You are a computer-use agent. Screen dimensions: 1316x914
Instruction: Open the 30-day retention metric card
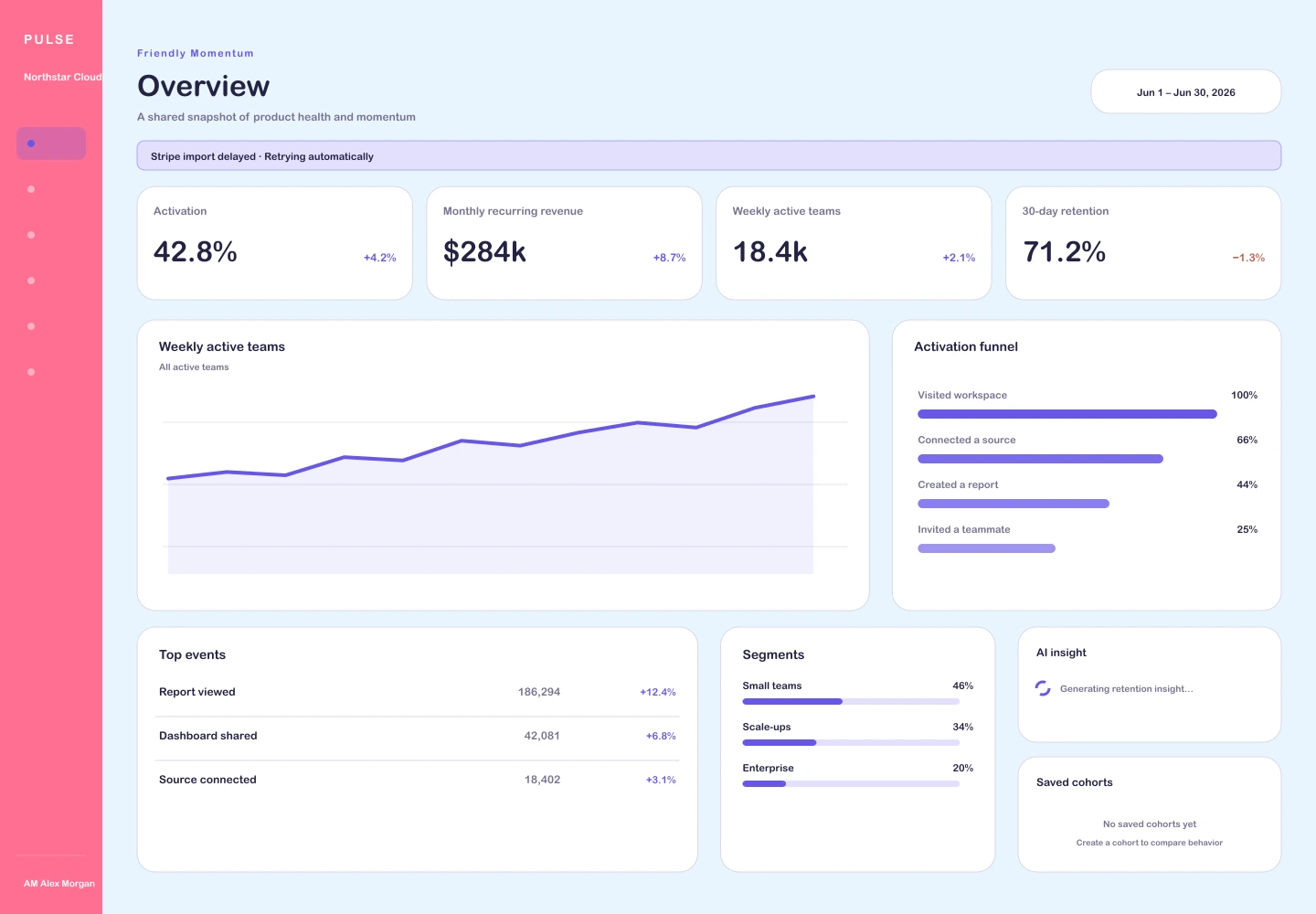(x=1143, y=243)
